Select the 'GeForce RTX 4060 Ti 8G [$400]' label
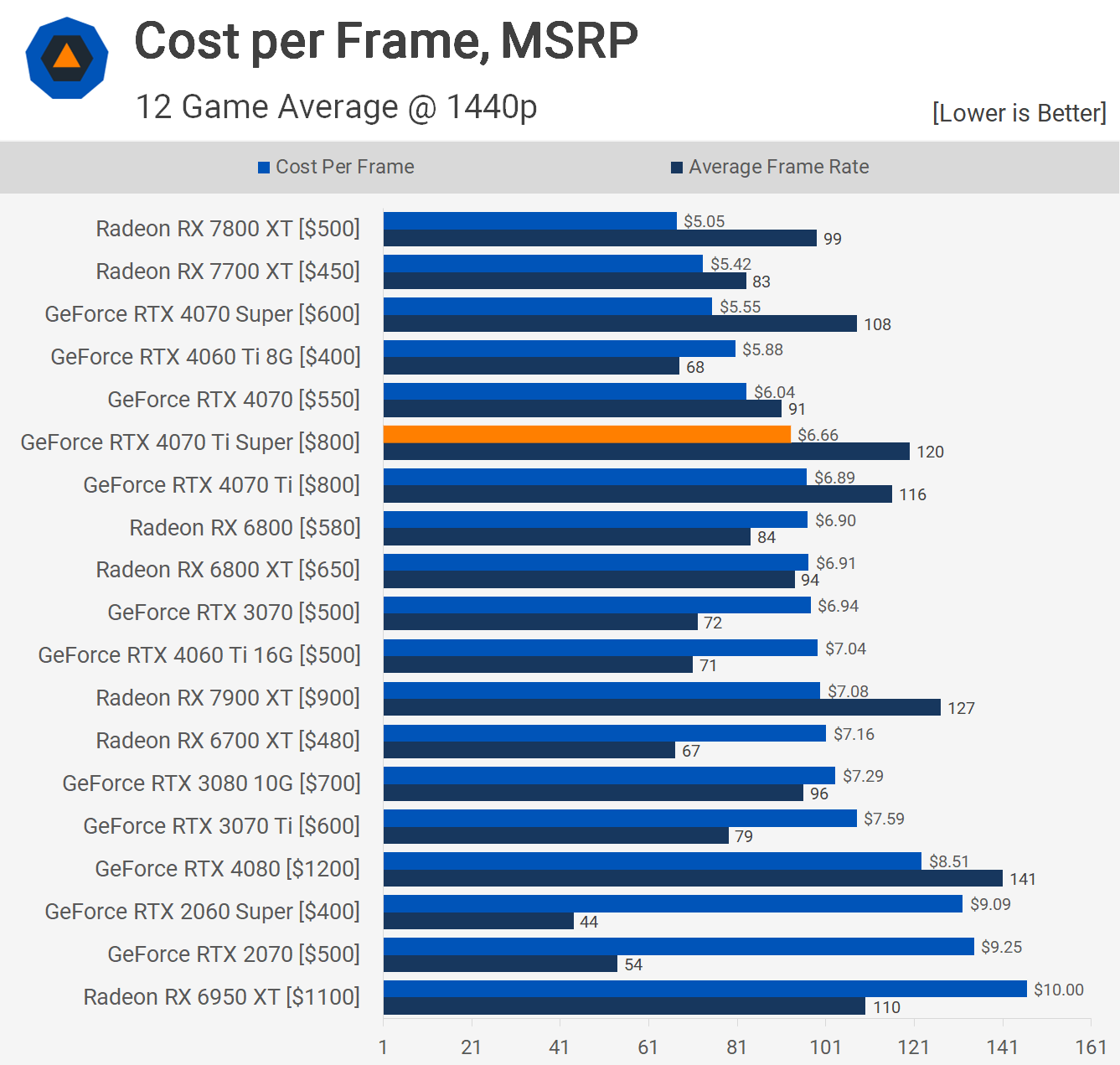This screenshot has height=1065, width=1120. (205, 357)
